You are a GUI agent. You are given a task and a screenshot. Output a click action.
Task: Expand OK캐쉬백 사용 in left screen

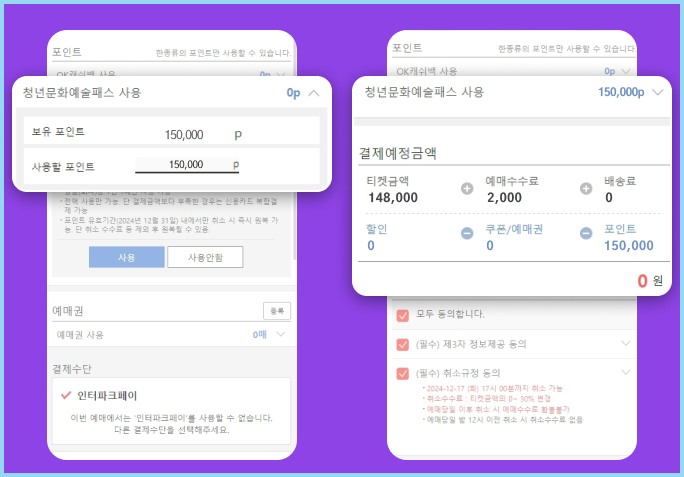click(280, 75)
